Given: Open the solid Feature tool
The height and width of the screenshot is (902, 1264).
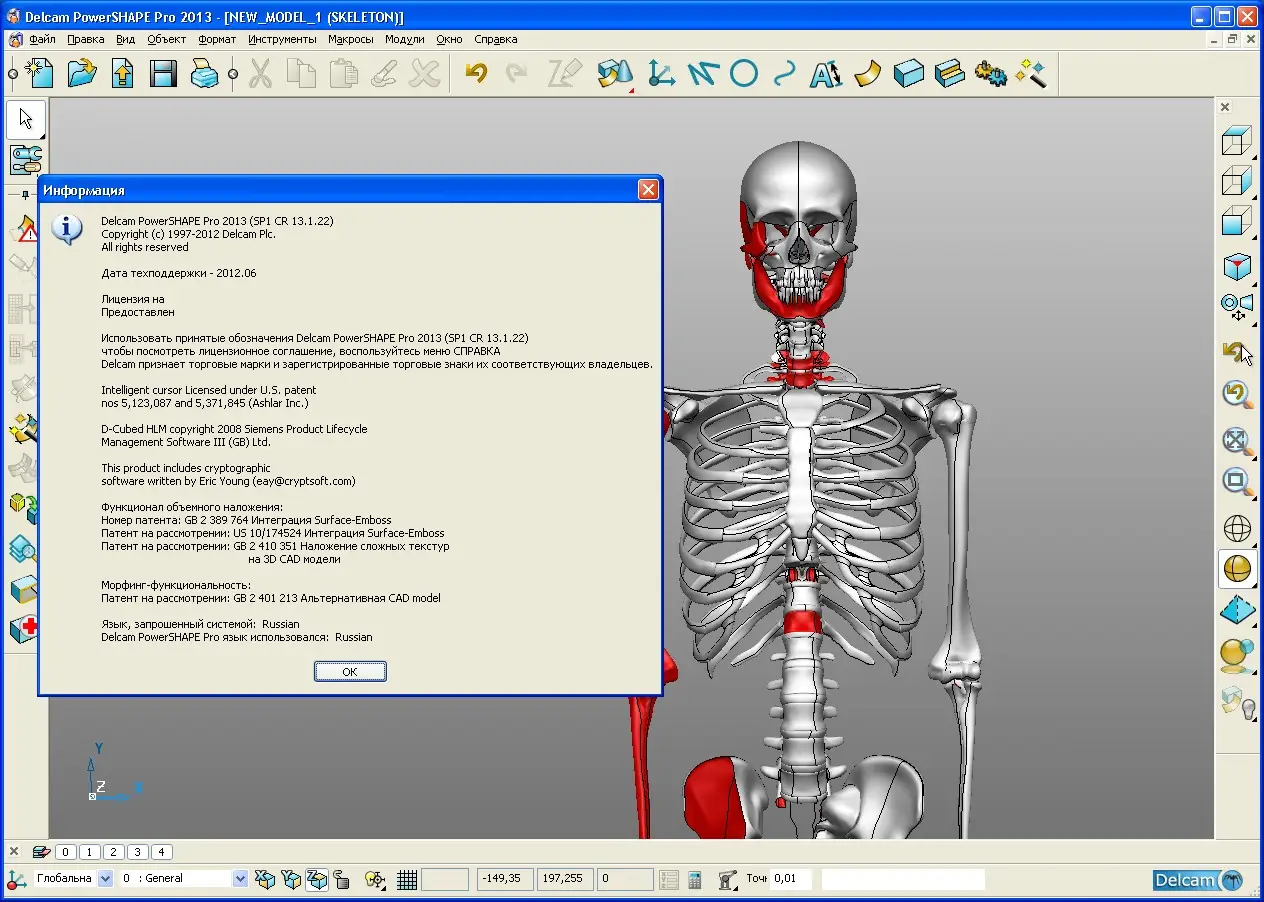Looking at the screenshot, I should (949, 74).
